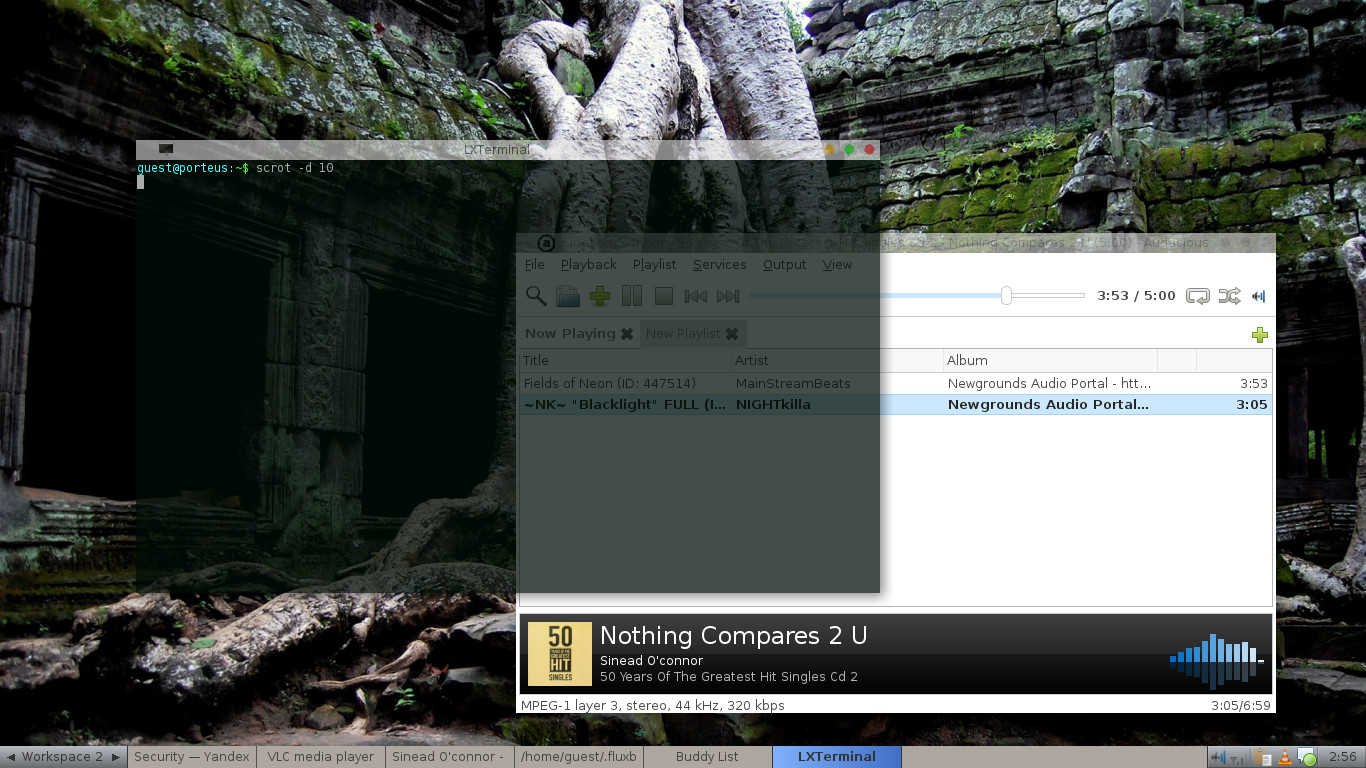Image resolution: width=1366 pixels, height=768 pixels.
Task: Open 'Security — Yandex' from the taskbar
Action: click(192, 757)
